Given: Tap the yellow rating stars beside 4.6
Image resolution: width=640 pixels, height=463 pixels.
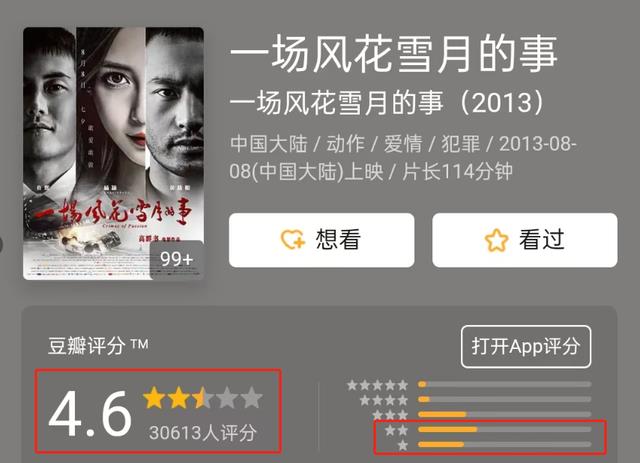Looking at the screenshot, I should (x=203, y=398).
